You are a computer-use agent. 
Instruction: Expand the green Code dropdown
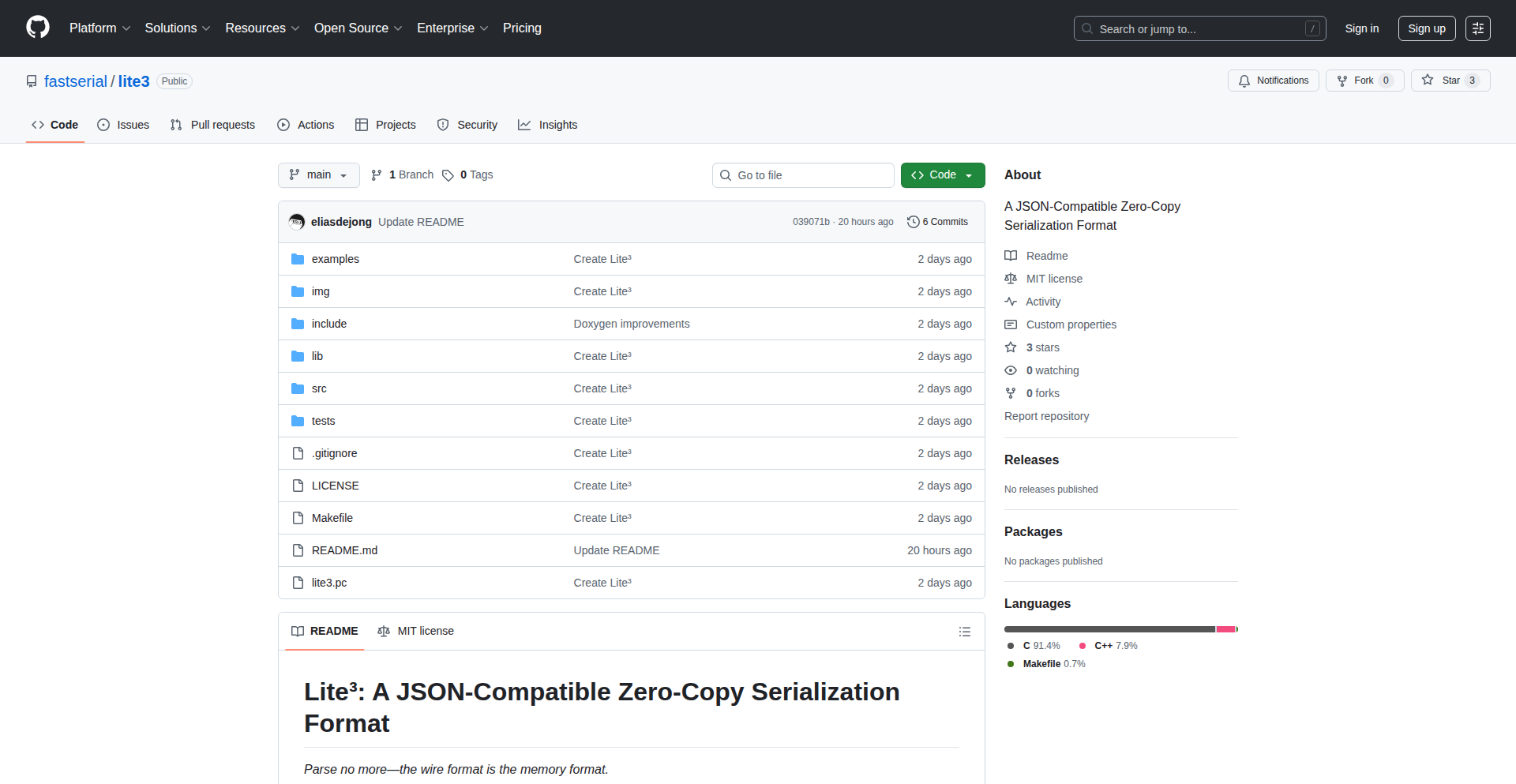(x=942, y=174)
